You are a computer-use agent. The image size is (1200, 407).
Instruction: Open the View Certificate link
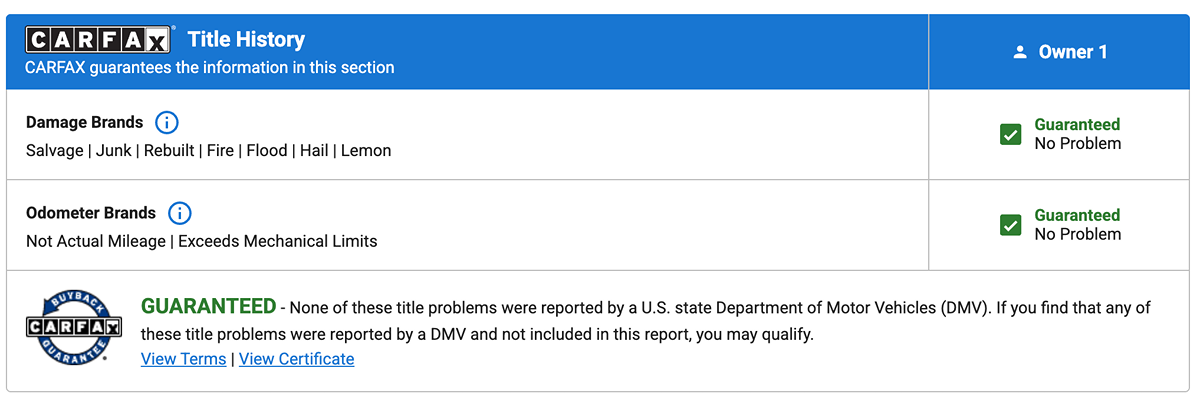(x=296, y=359)
